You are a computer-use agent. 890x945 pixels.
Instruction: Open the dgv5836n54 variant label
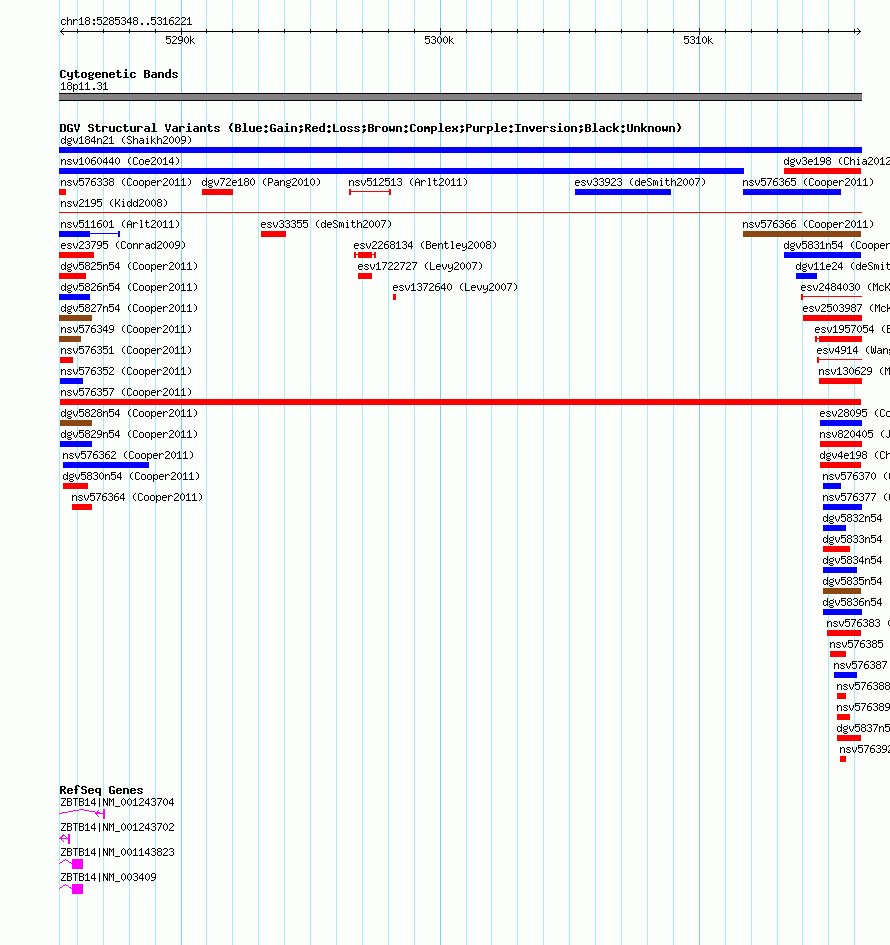click(852, 604)
